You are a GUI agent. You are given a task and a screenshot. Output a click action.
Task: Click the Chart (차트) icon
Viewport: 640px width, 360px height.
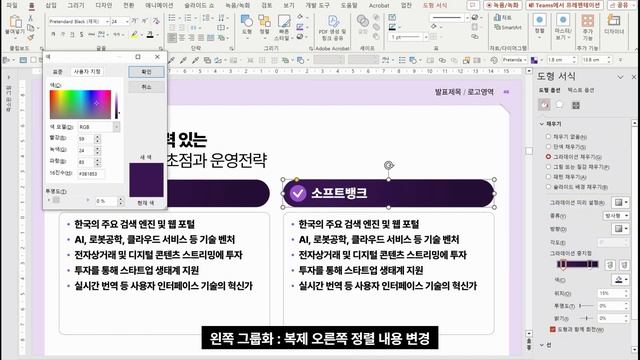[x=502, y=18]
